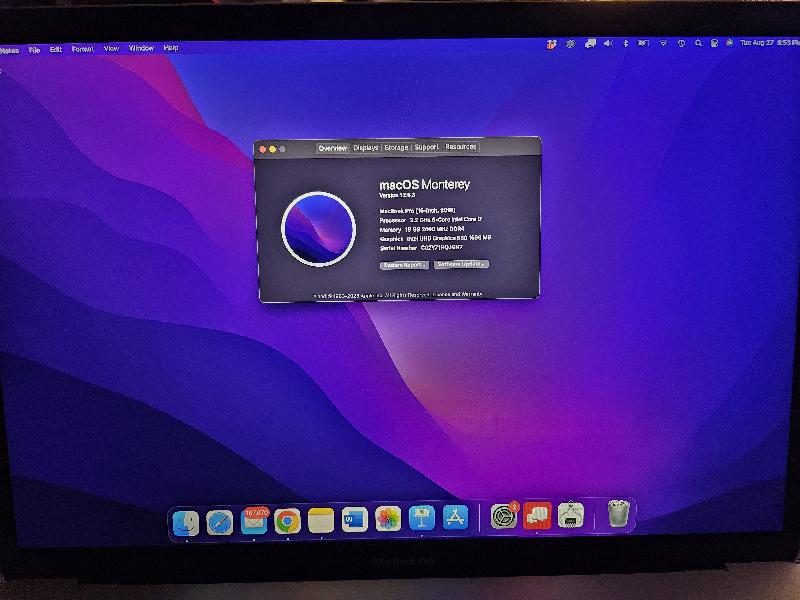This screenshot has width=800, height=600.
Task: Open the License and Warranty link
Action: tap(457, 294)
